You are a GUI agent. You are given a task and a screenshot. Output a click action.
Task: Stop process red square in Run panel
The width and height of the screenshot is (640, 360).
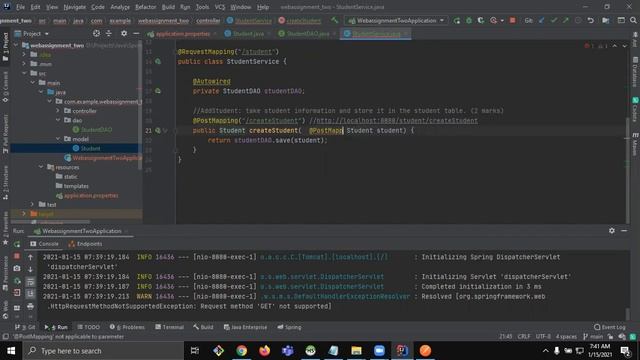click(17, 256)
